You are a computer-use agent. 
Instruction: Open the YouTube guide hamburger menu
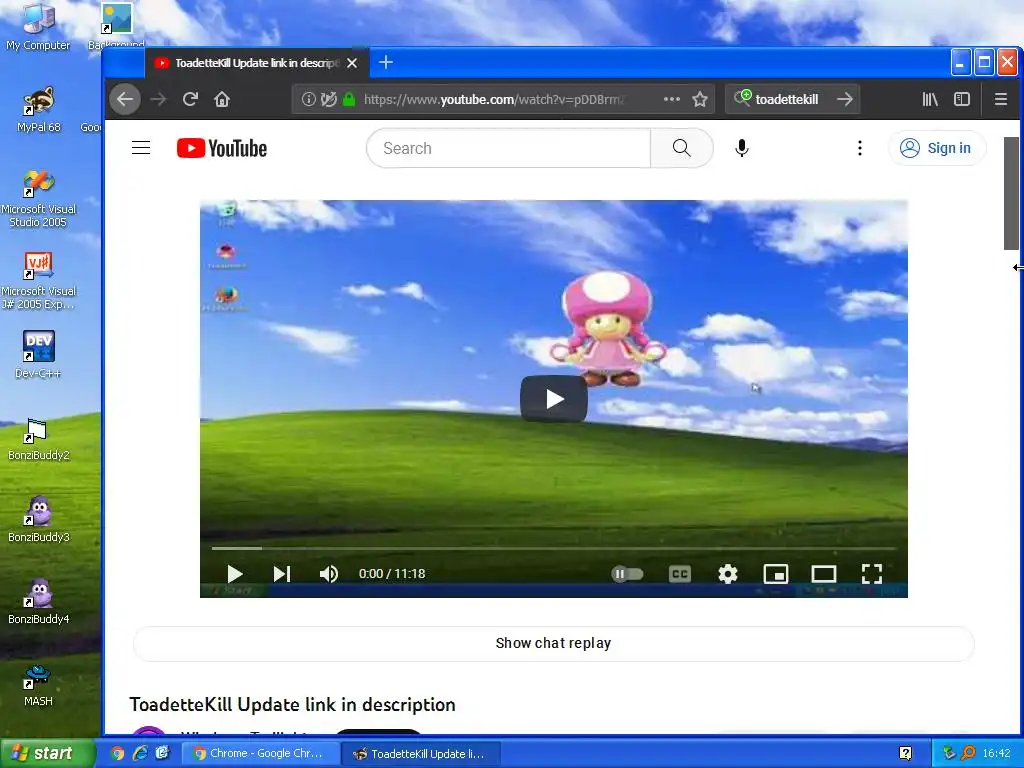tap(141, 148)
